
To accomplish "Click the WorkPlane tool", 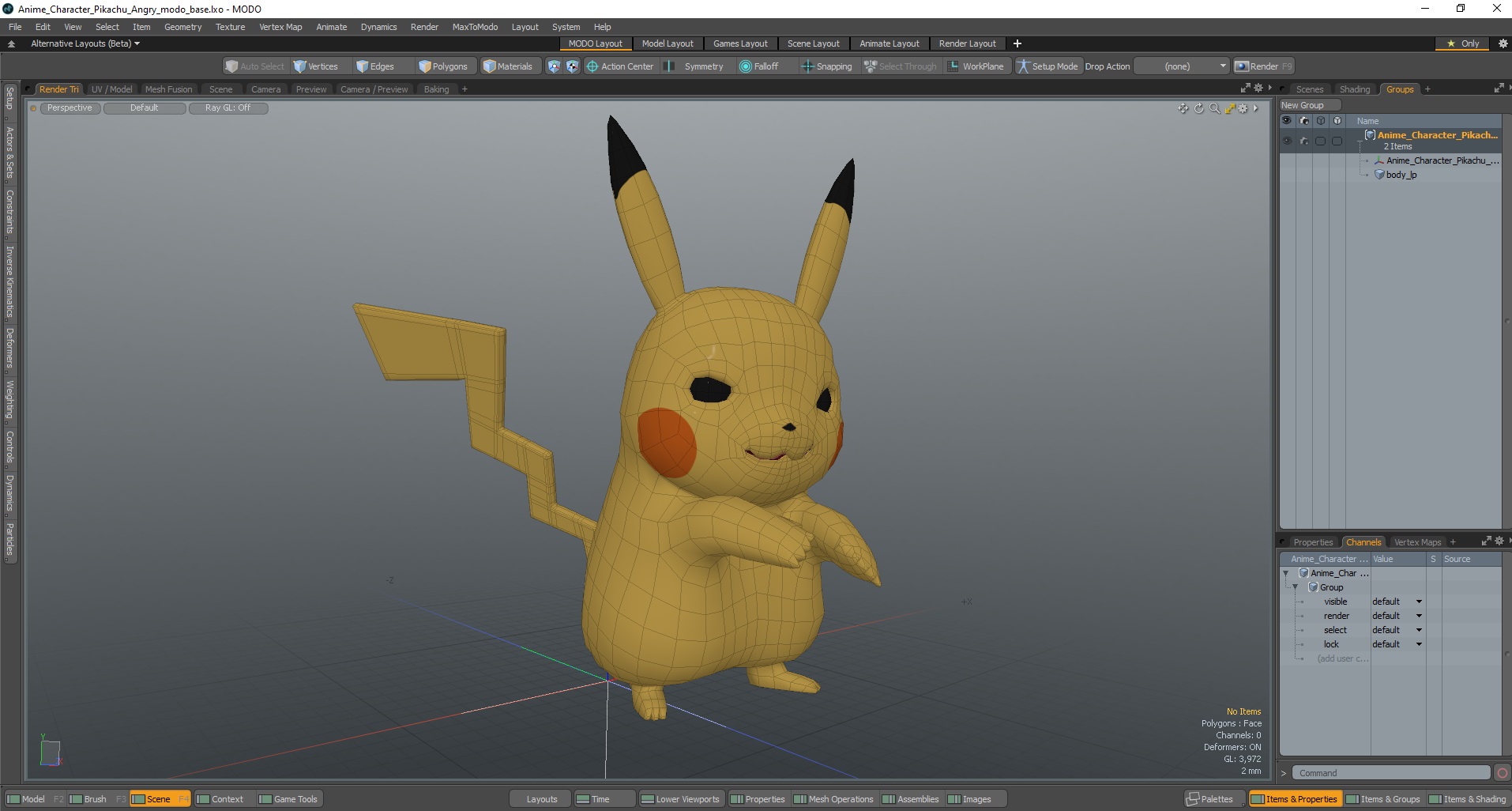I will [976, 66].
